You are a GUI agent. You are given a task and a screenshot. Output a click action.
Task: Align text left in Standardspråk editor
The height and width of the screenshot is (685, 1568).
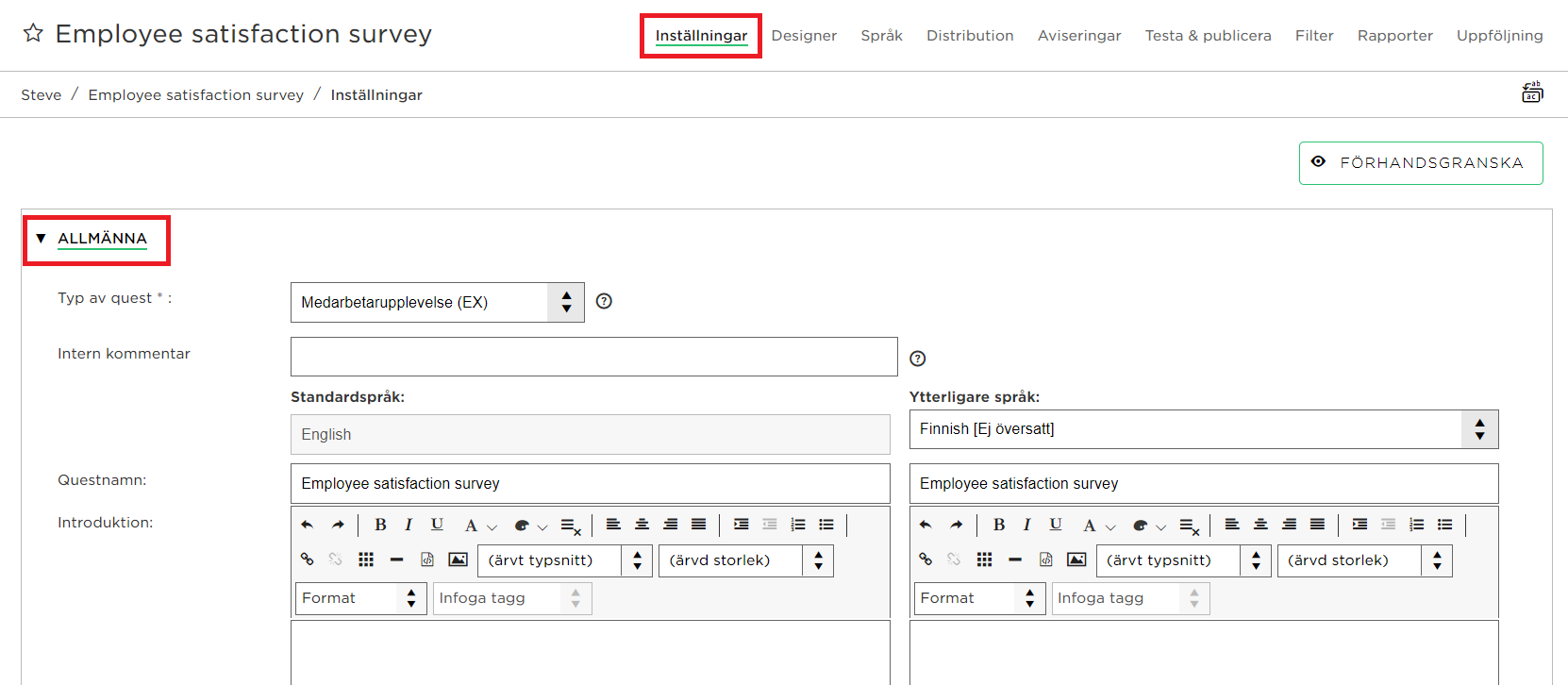tap(613, 525)
